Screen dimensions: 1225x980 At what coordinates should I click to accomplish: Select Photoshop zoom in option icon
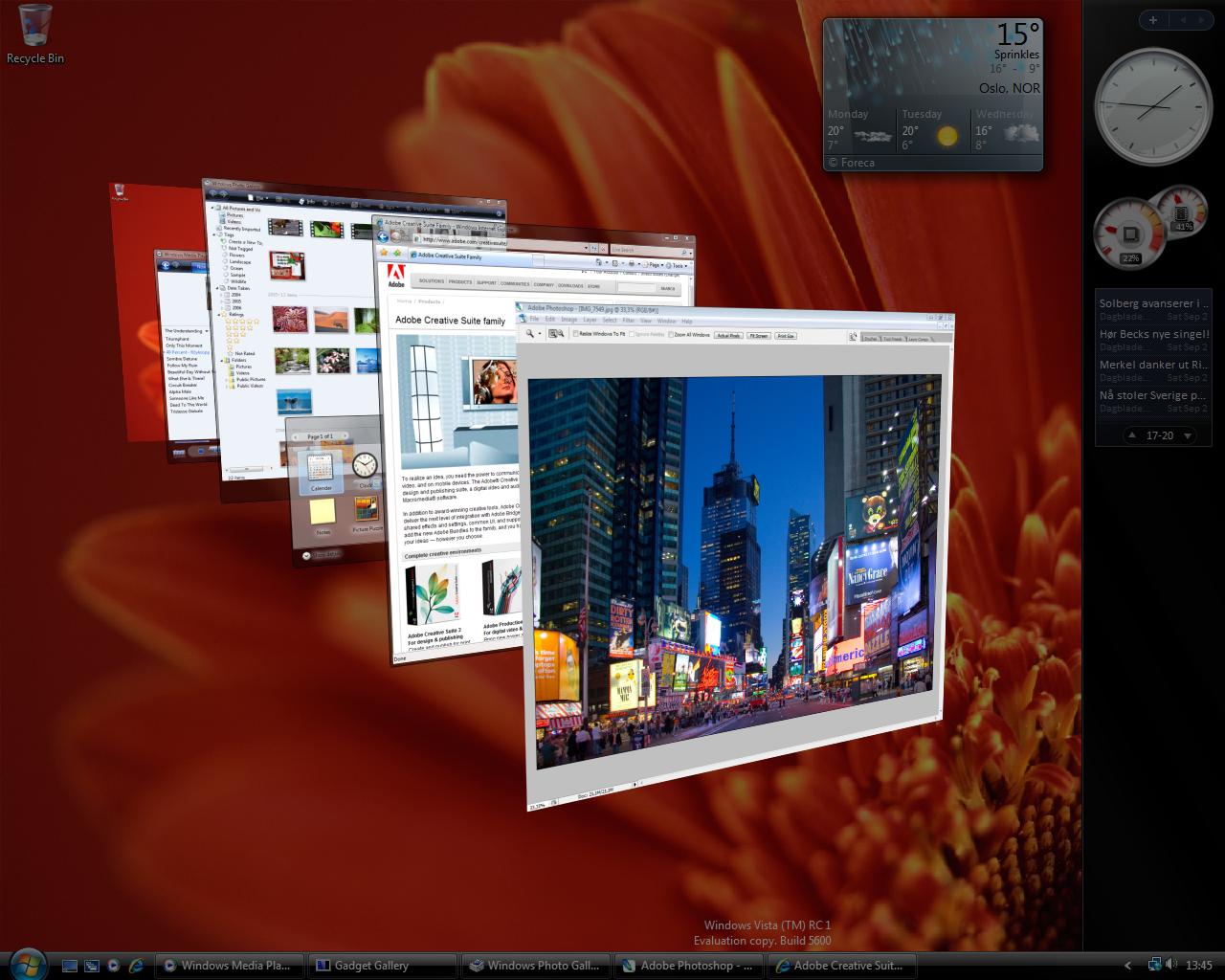tap(552, 334)
